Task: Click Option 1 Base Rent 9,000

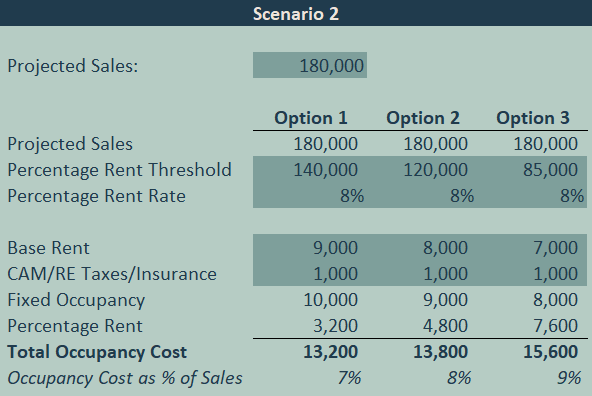Action: pos(335,248)
